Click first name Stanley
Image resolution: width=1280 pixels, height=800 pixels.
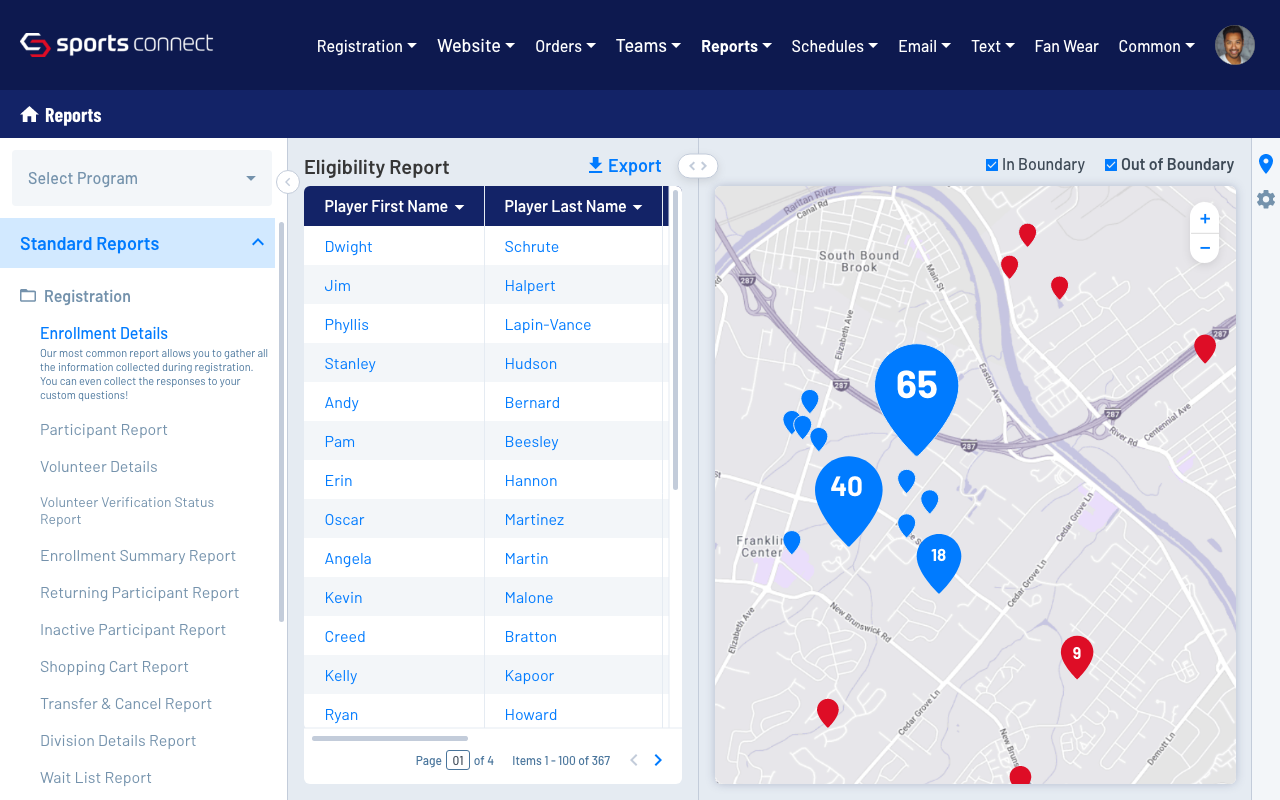(x=350, y=363)
